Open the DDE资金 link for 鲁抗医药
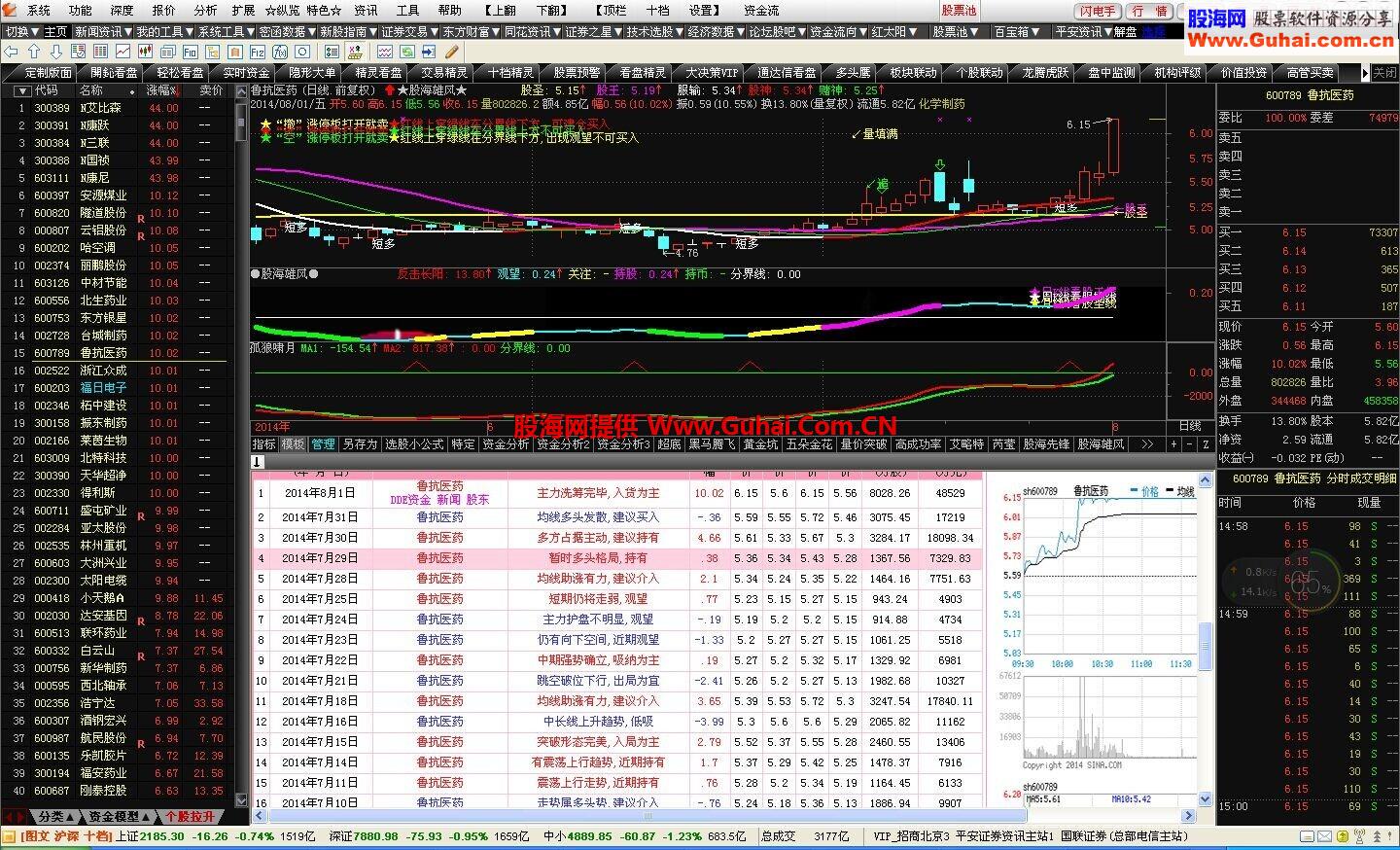Screen dimensions: 1400x850 pos(409,499)
